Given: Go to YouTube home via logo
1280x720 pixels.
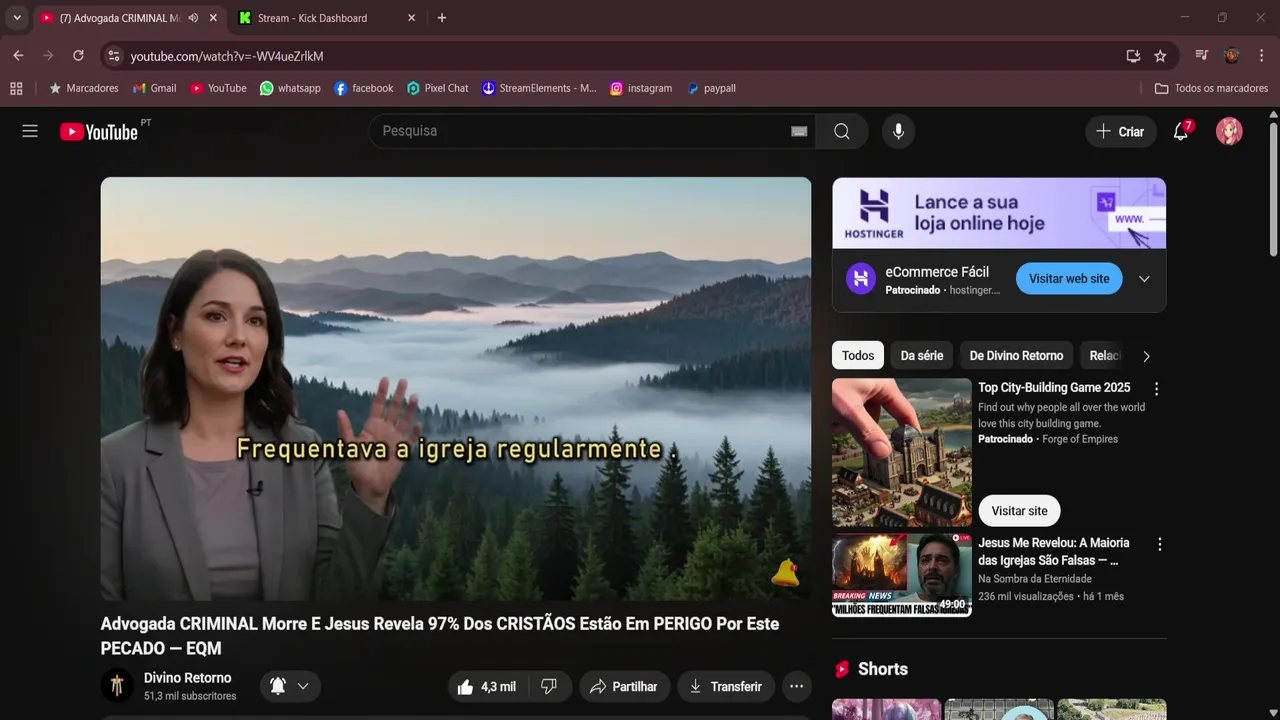Looking at the screenshot, I should 98,131.
